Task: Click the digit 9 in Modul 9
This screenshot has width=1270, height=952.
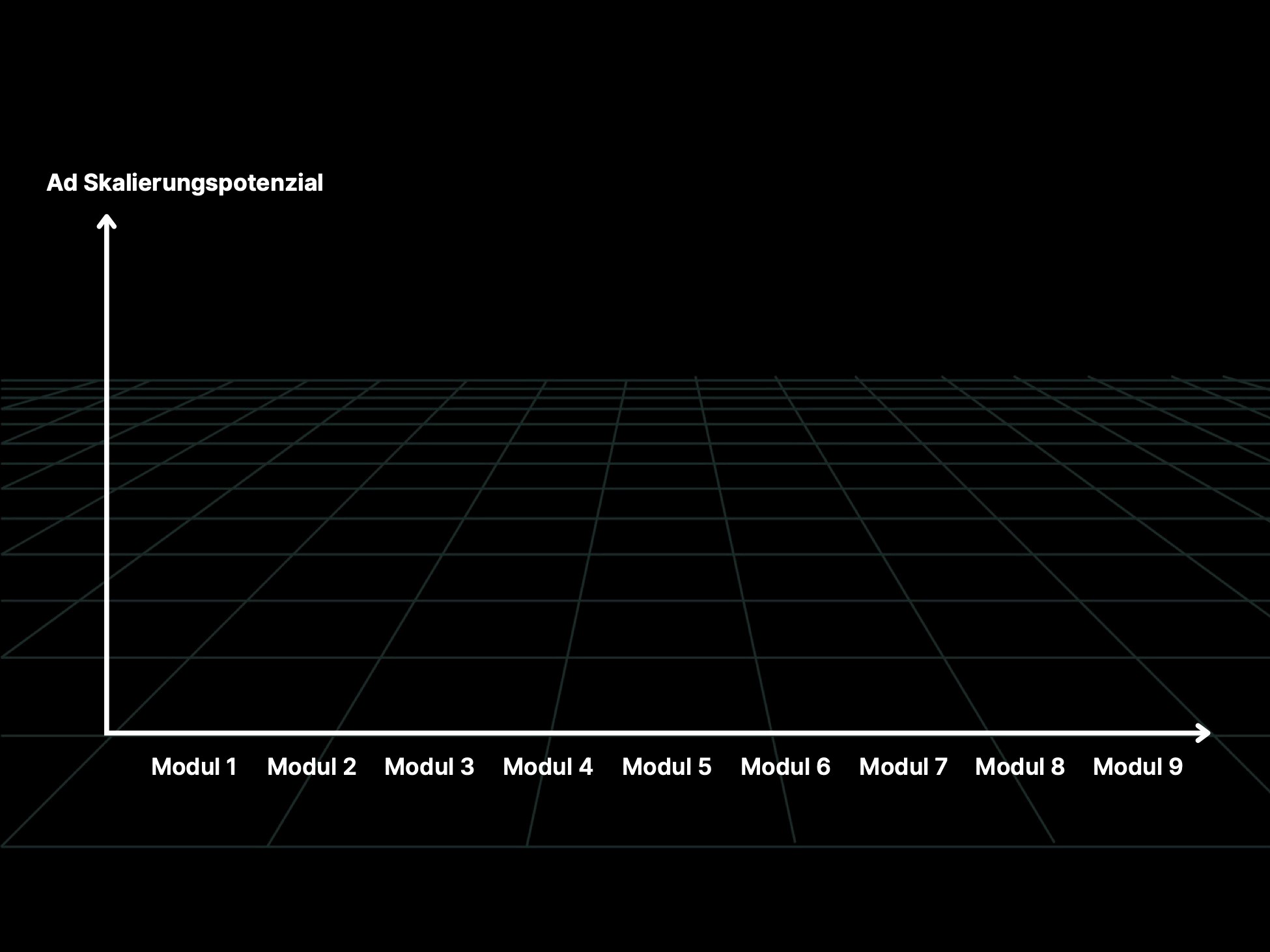Action: click(1176, 767)
